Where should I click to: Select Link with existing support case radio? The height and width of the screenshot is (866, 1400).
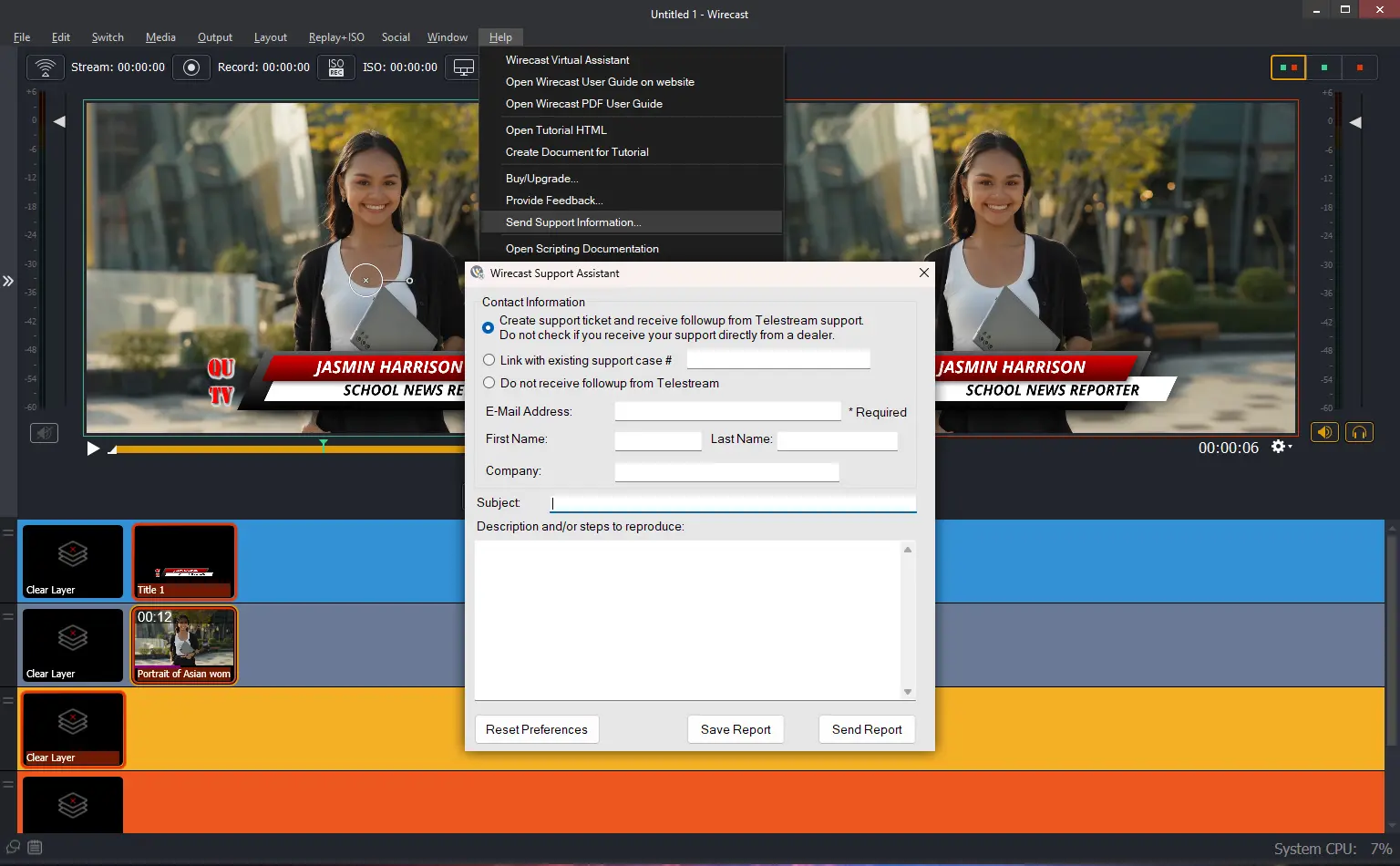click(x=489, y=360)
